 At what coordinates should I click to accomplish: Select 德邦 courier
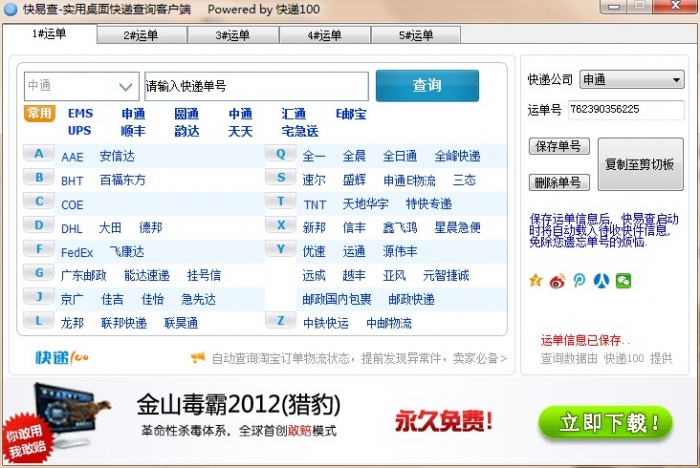pyautogui.click(x=150, y=228)
